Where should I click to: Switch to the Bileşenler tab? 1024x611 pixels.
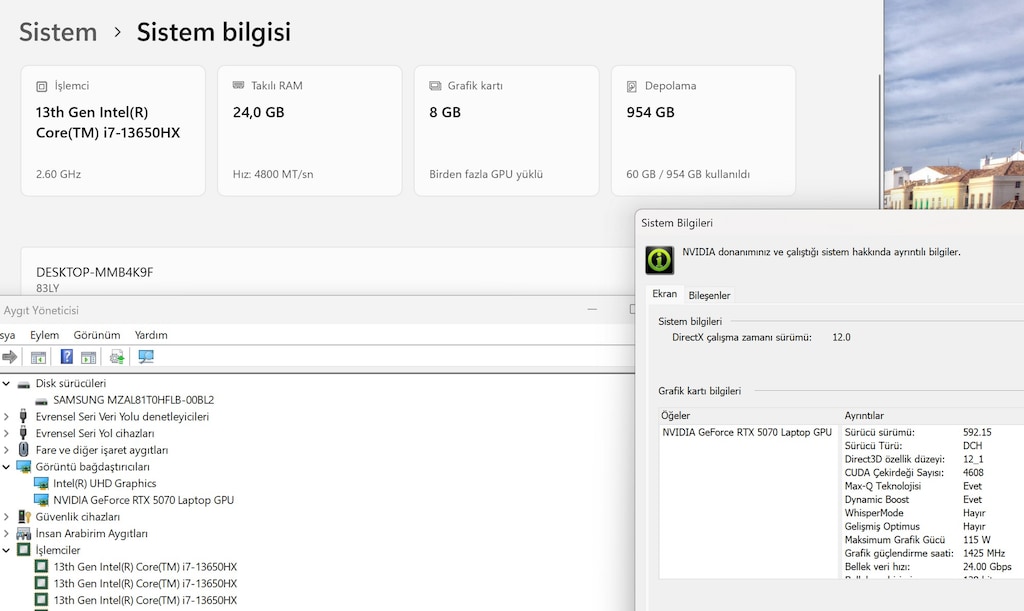(x=709, y=295)
